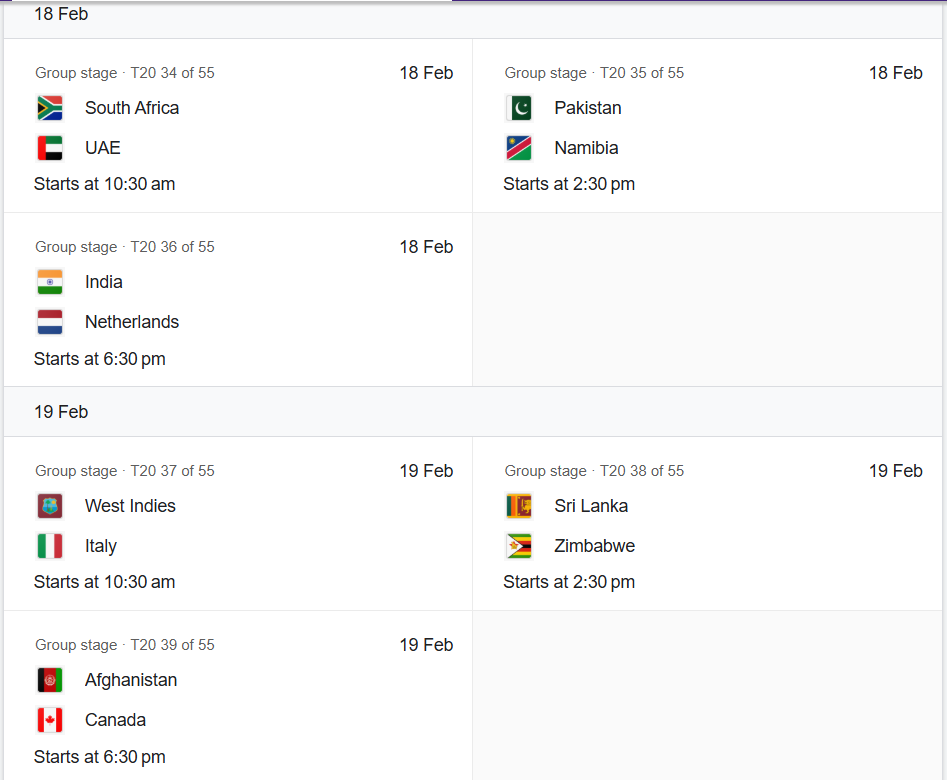Click West Indies match start time 10:30 am

105,582
